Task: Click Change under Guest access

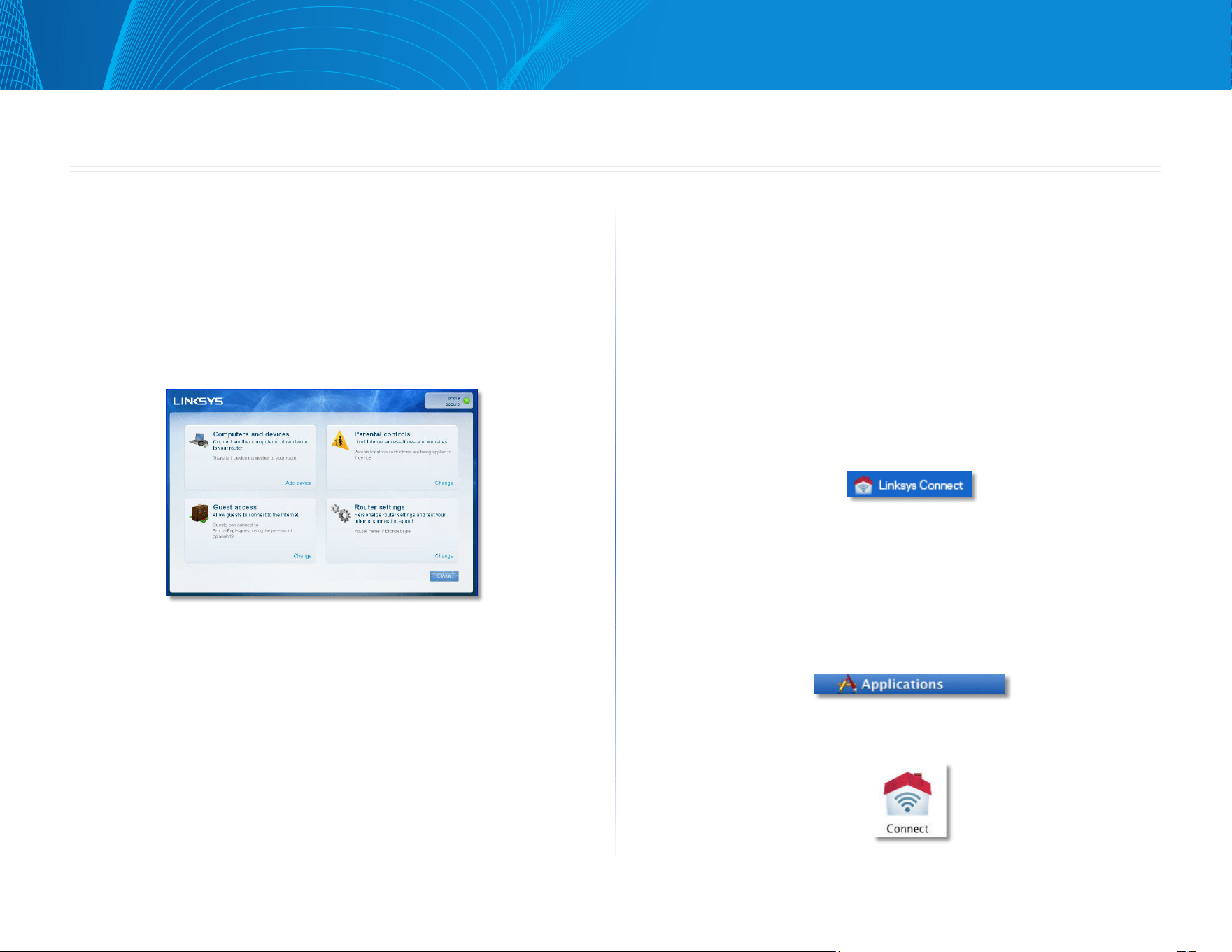Action: click(x=302, y=556)
